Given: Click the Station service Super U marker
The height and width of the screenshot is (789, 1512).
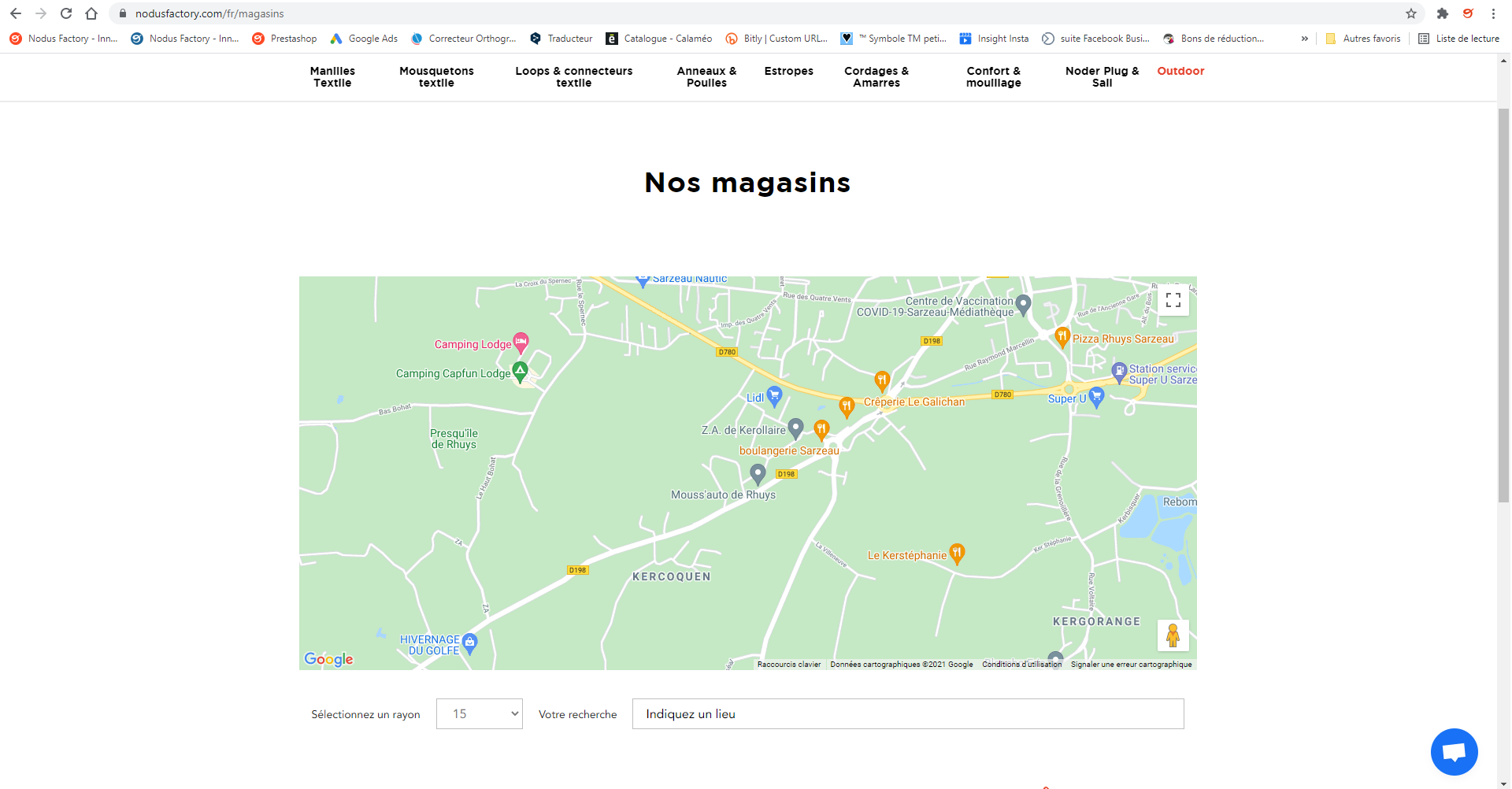Looking at the screenshot, I should pos(1119,372).
